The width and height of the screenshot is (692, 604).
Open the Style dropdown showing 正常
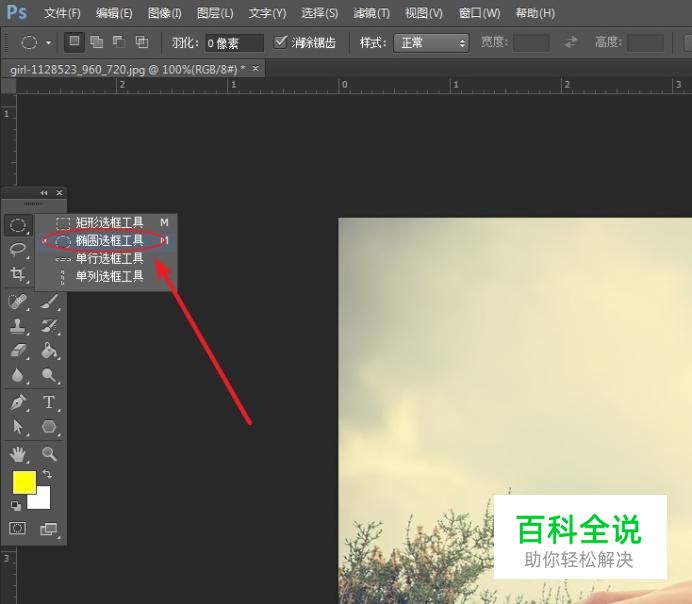(x=431, y=43)
